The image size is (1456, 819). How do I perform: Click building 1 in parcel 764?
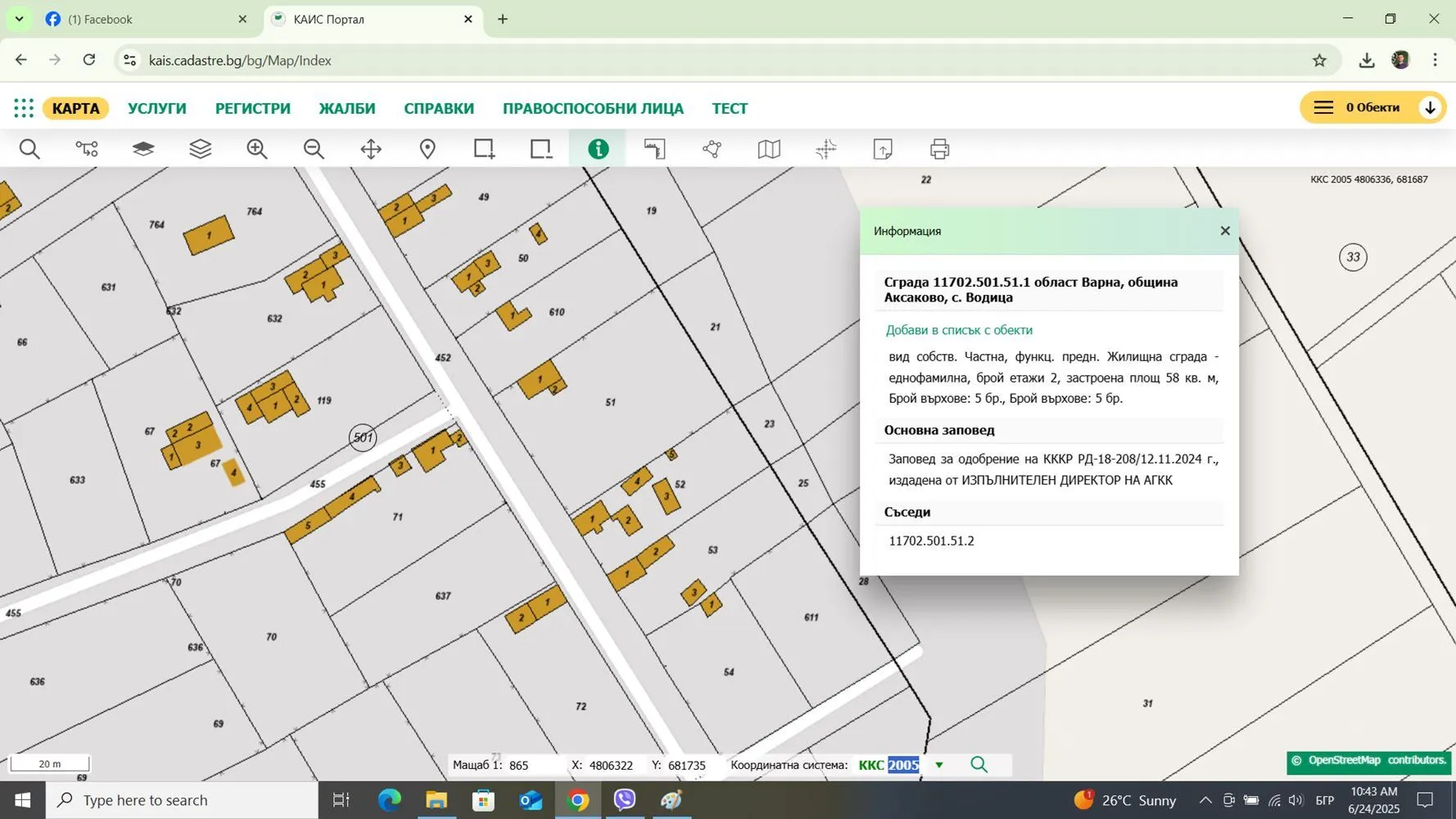[x=209, y=236]
